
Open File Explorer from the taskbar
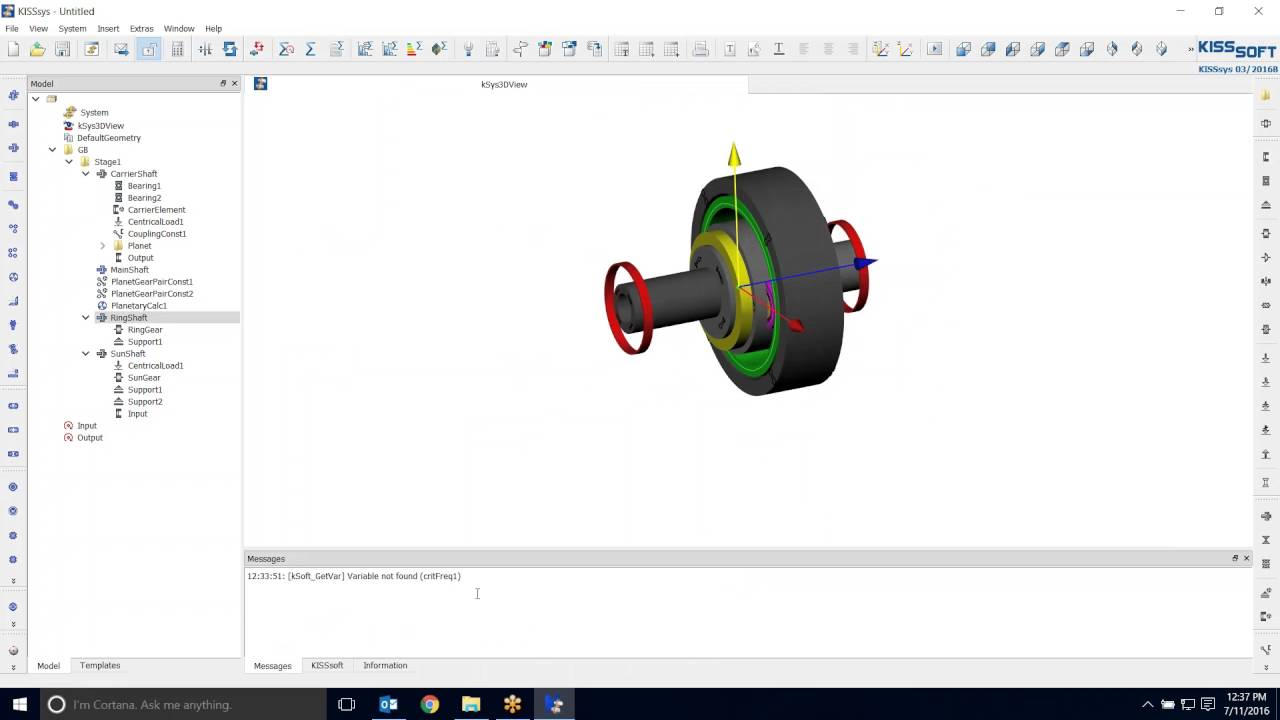tap(470, 704)
